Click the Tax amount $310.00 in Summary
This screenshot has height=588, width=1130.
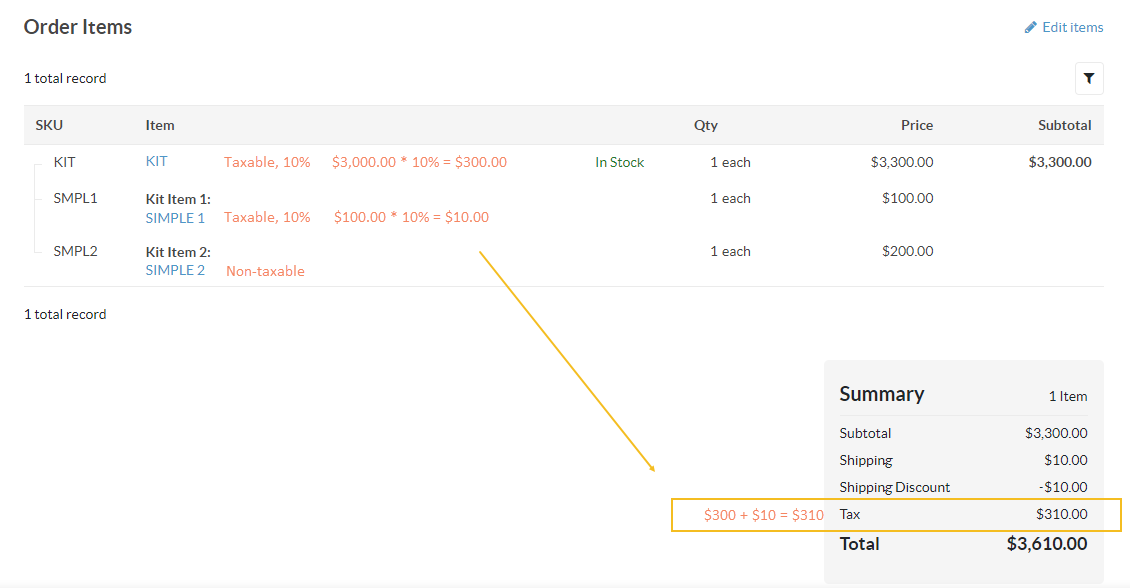pyautogui.click(x=1061, y=514)
